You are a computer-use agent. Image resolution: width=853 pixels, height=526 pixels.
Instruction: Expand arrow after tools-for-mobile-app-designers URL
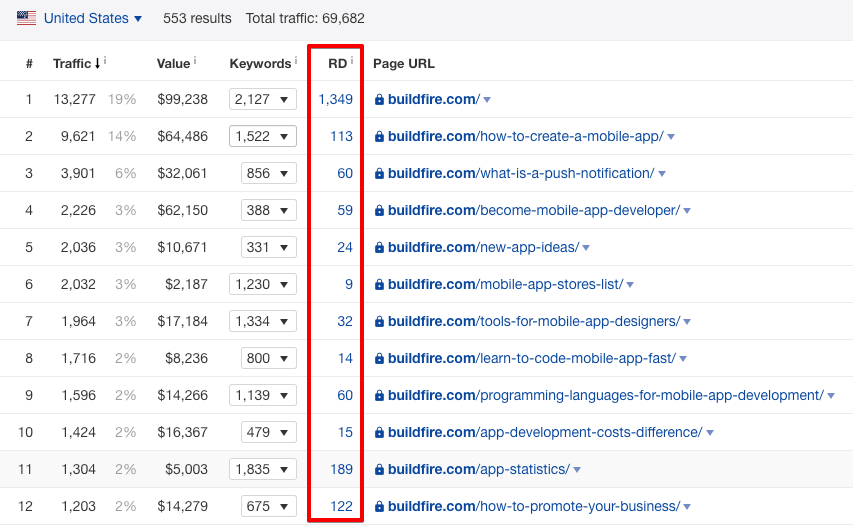tap(687, 322)
